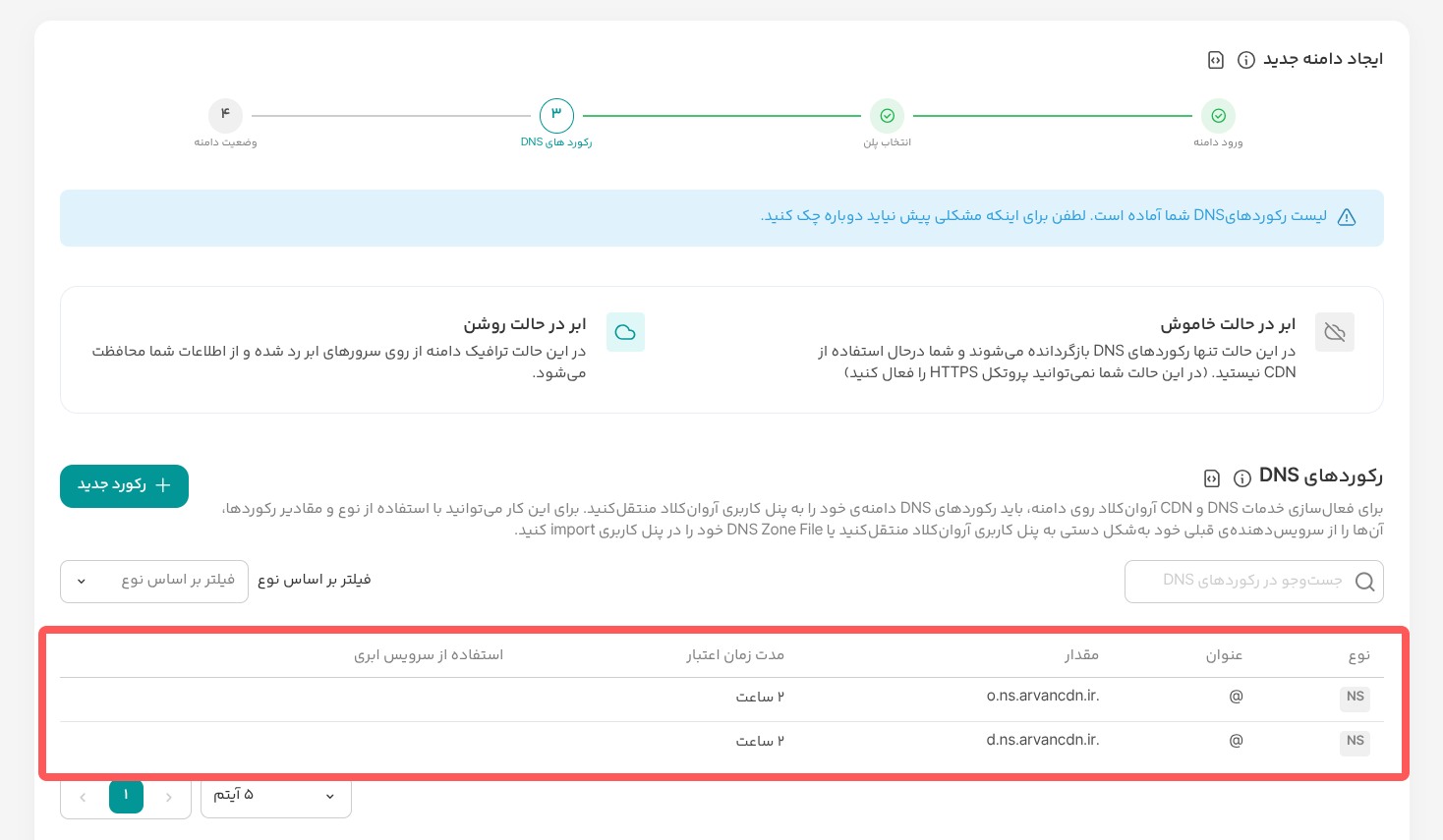
Task: Click magnifier icon in DNS records search box
Action: (1364, 582)
